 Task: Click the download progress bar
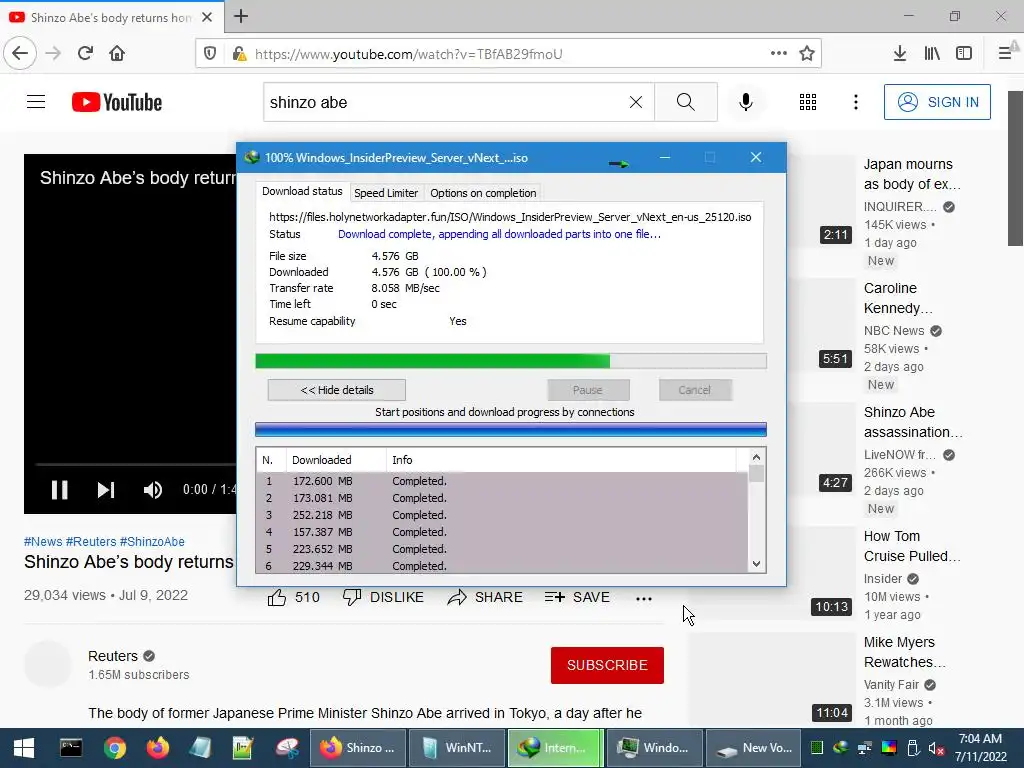[x=511, y=361]
